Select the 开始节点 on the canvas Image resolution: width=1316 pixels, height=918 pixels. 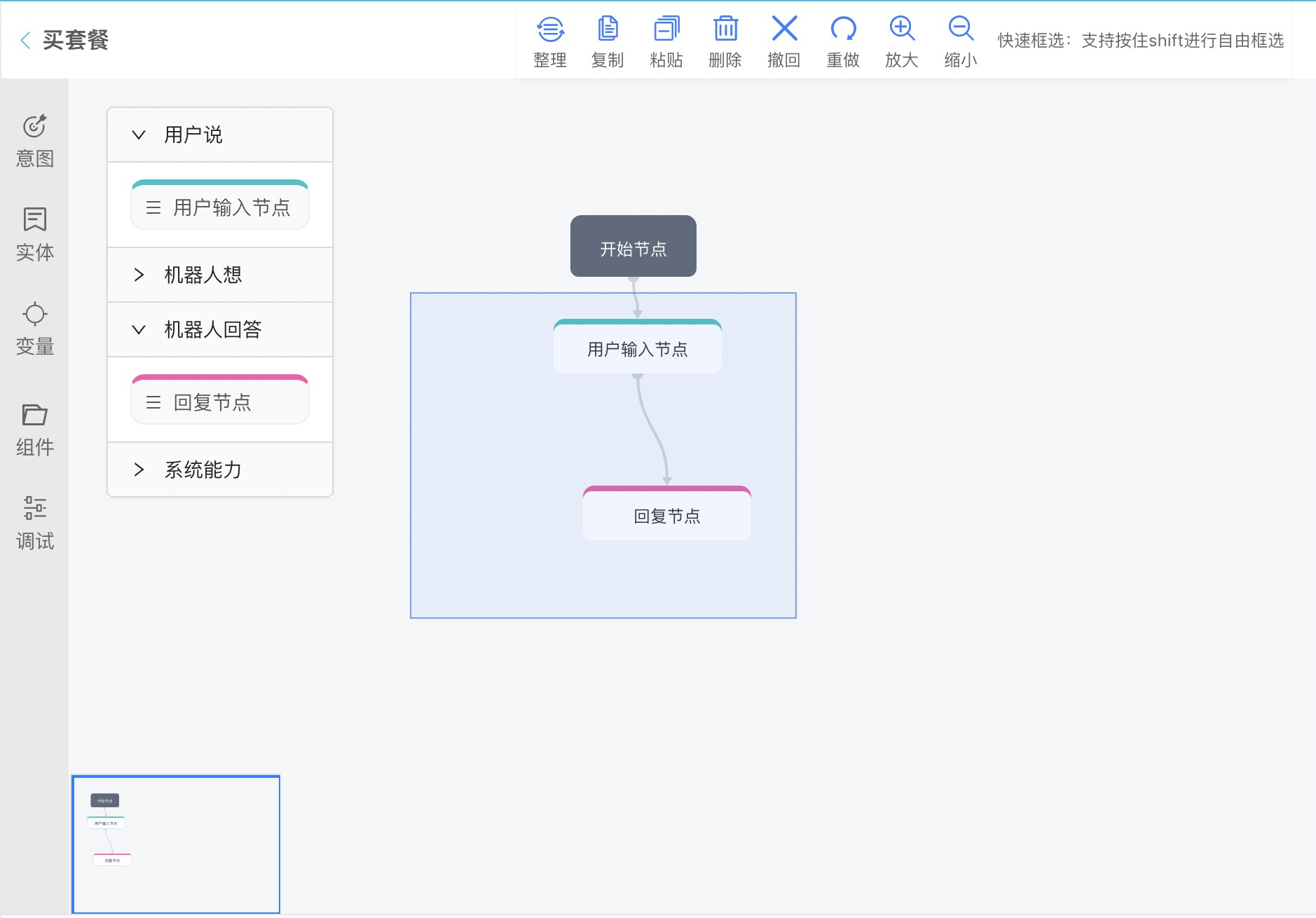point(633,246)
